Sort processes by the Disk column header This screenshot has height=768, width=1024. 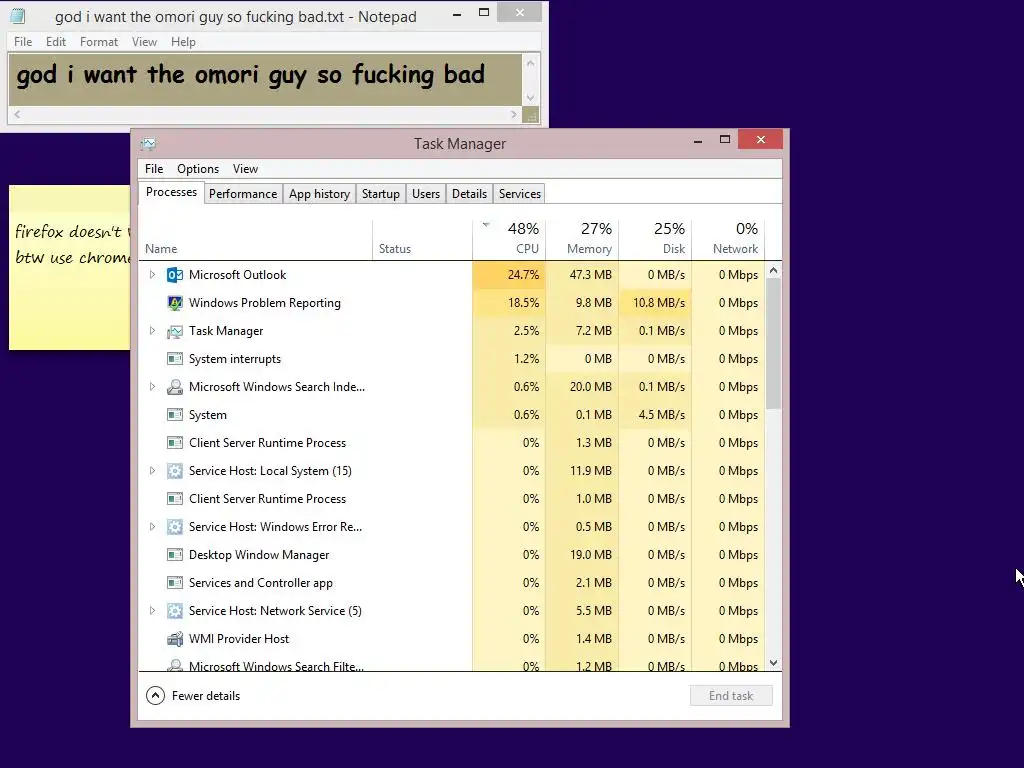(x=655, y=240)
